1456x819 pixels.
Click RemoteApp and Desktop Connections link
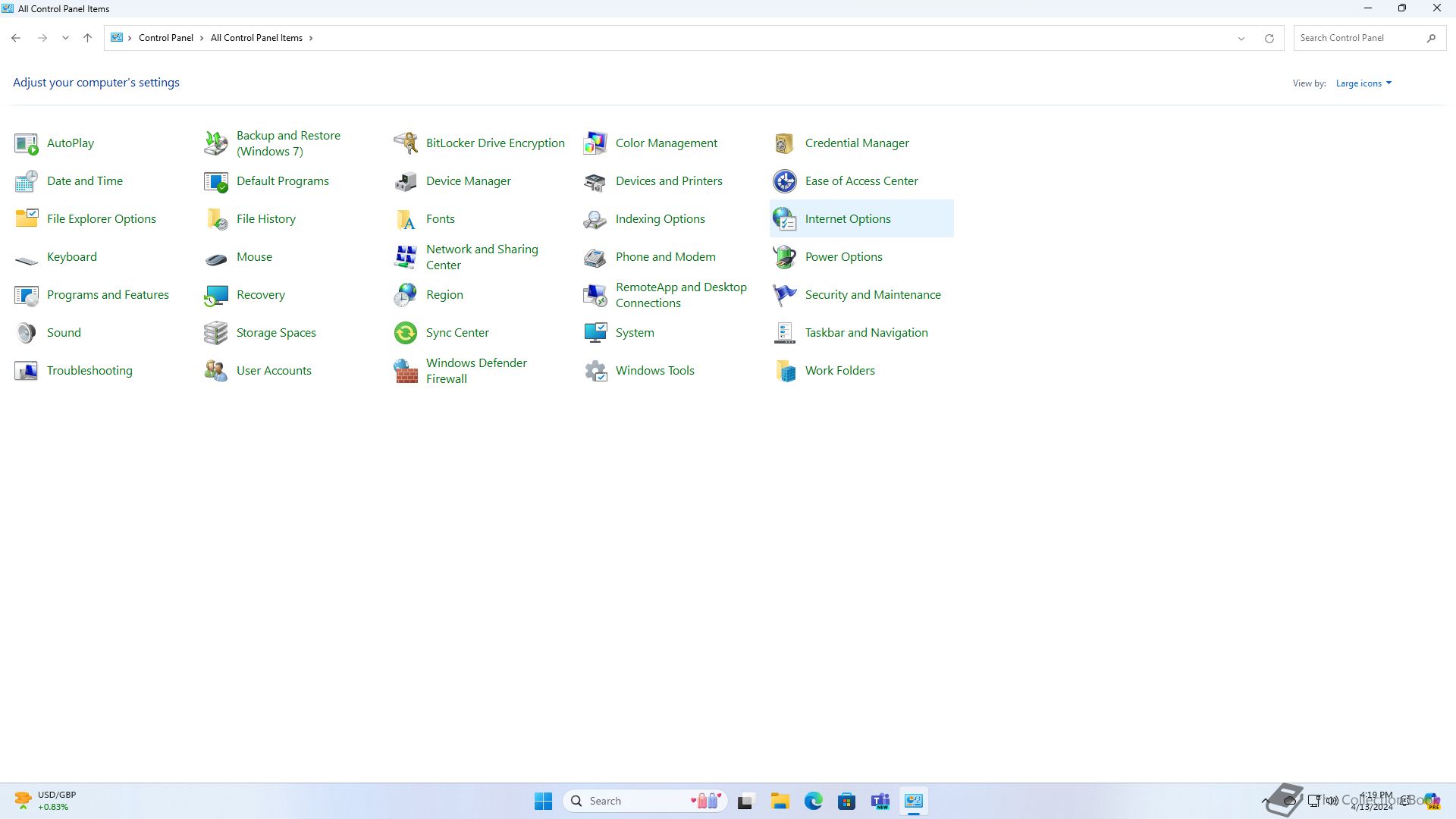pyautogui.click(x=681, y=295)
